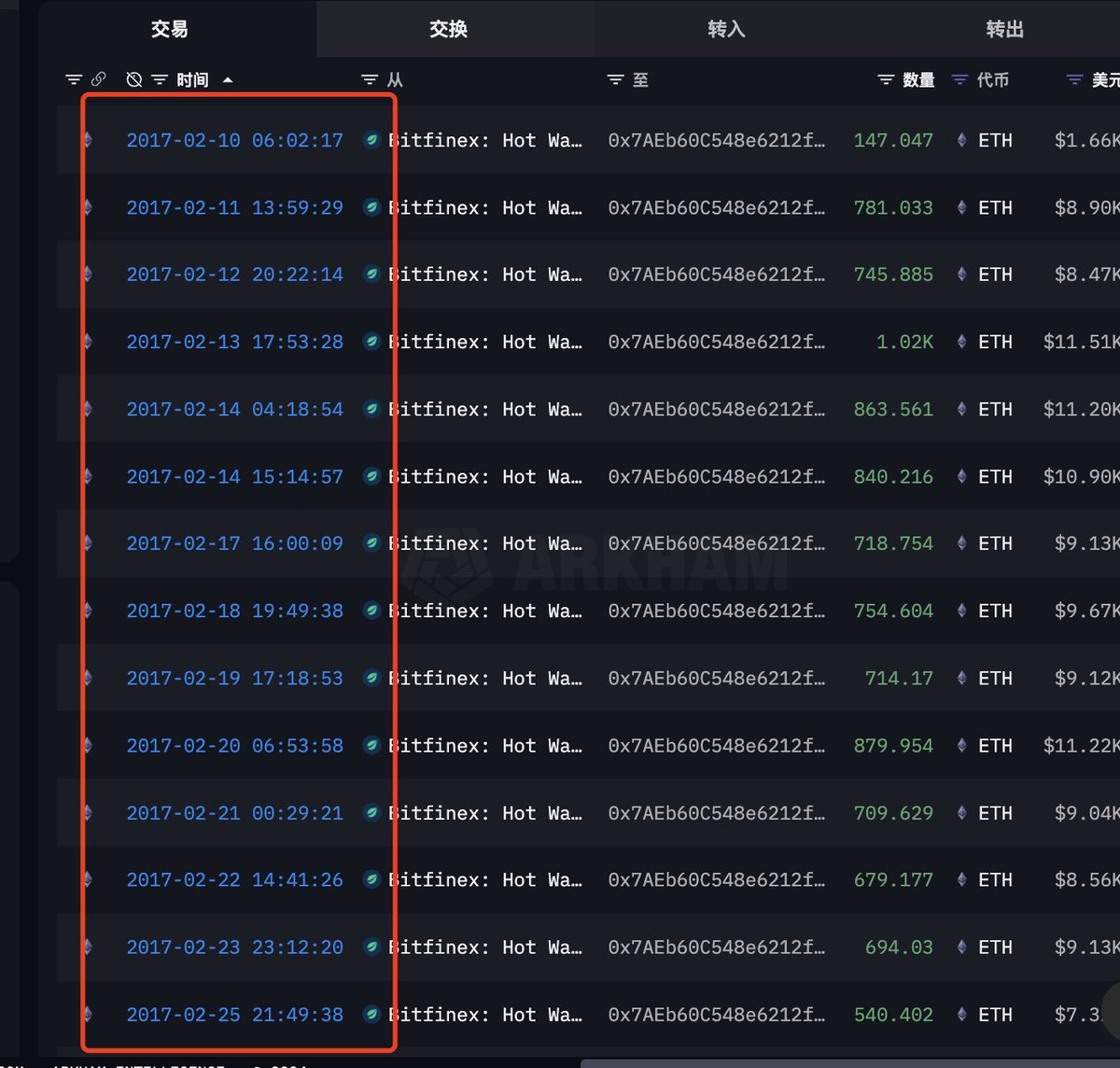The width and height of the screenshot is (1120, 1068).
Task: Click the ETH token icon in 709.629 row
Action: coord(961,812)
